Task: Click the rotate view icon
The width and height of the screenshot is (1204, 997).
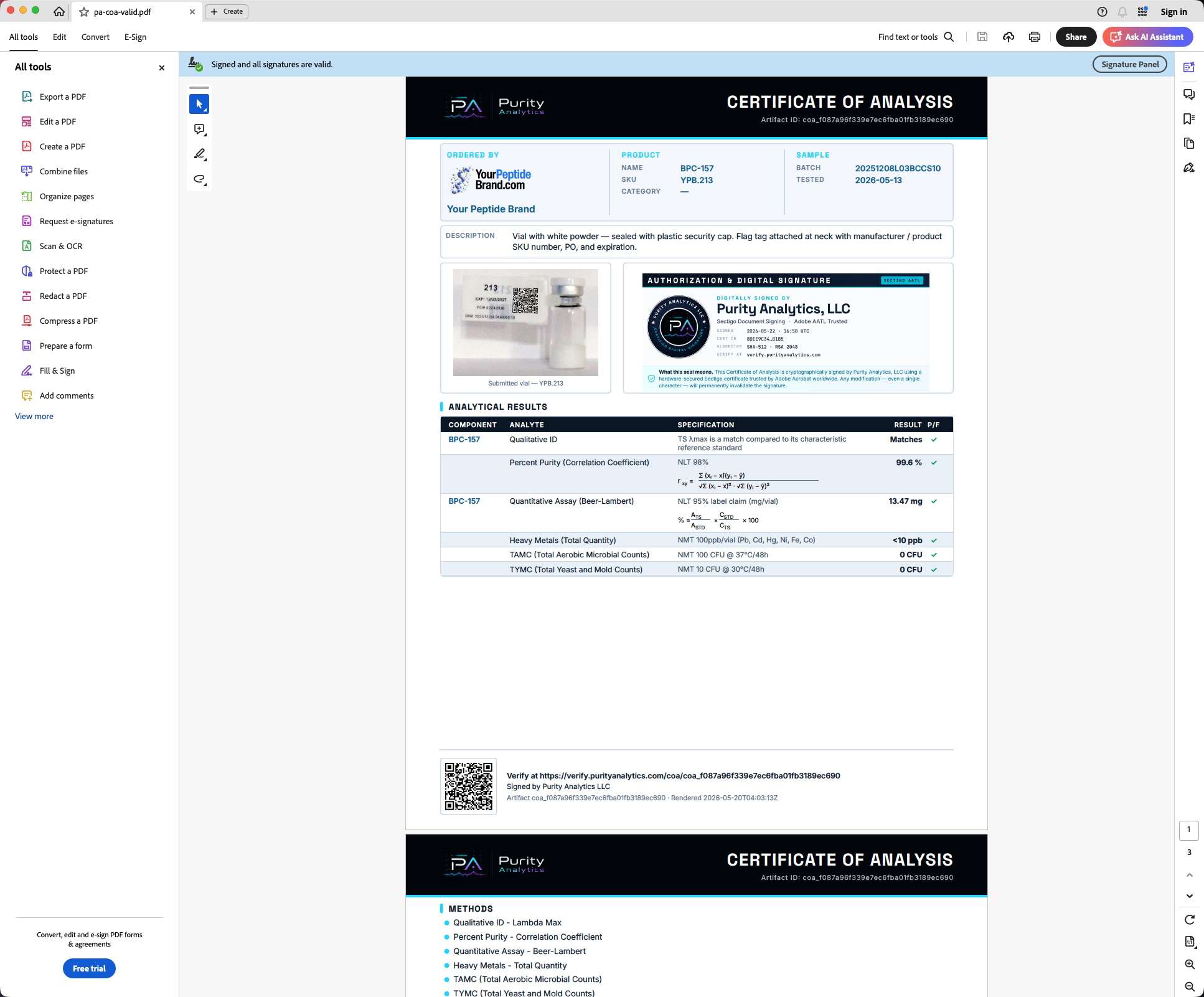Action: (x=1189, y=920)
